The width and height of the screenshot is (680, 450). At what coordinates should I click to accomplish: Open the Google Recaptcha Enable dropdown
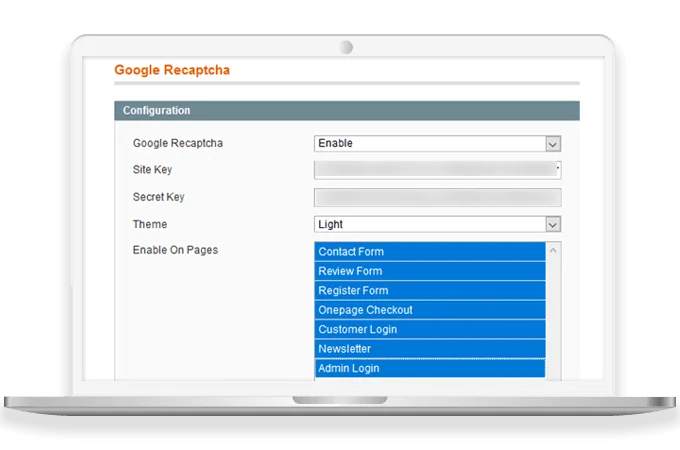coord(437,143)
